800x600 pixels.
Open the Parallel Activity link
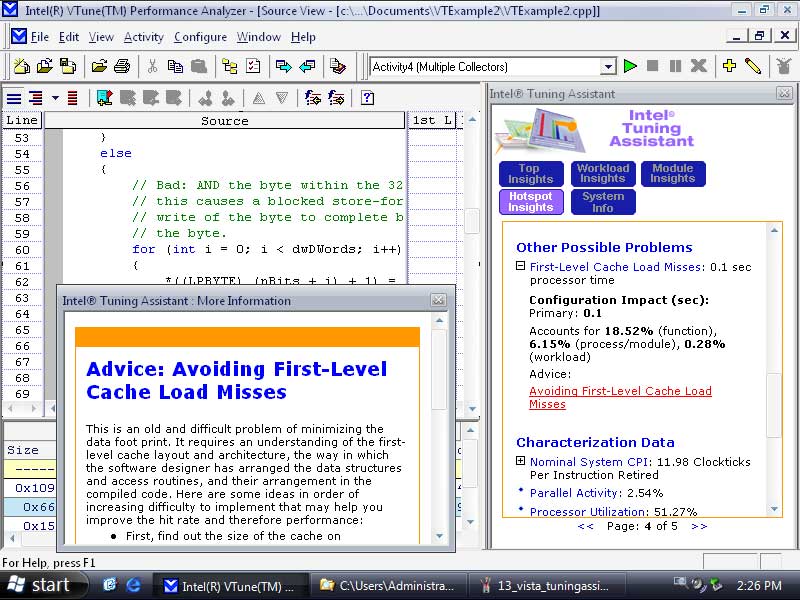point(573,493)
